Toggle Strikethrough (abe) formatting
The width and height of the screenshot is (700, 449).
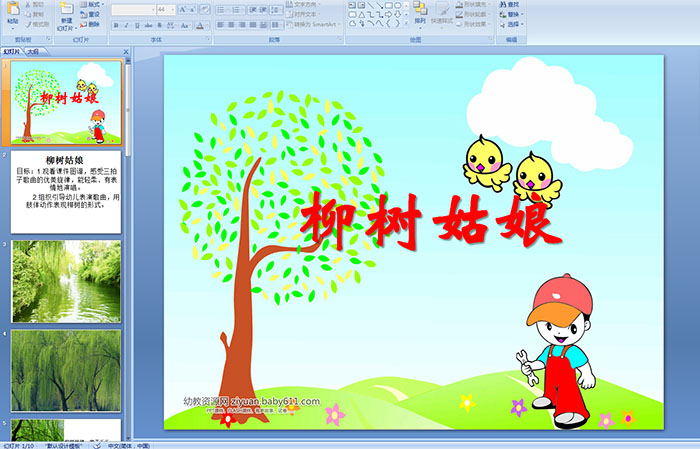[148, 25]
